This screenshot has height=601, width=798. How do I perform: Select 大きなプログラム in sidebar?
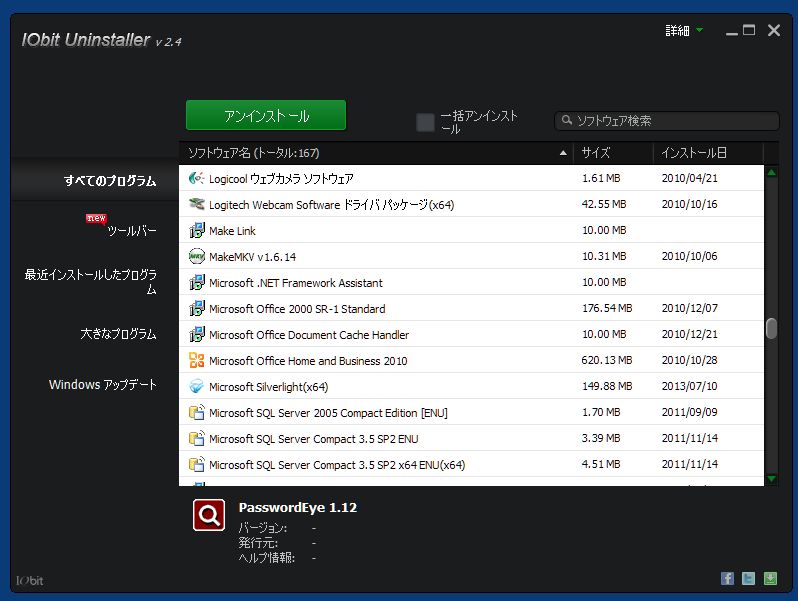118,334
